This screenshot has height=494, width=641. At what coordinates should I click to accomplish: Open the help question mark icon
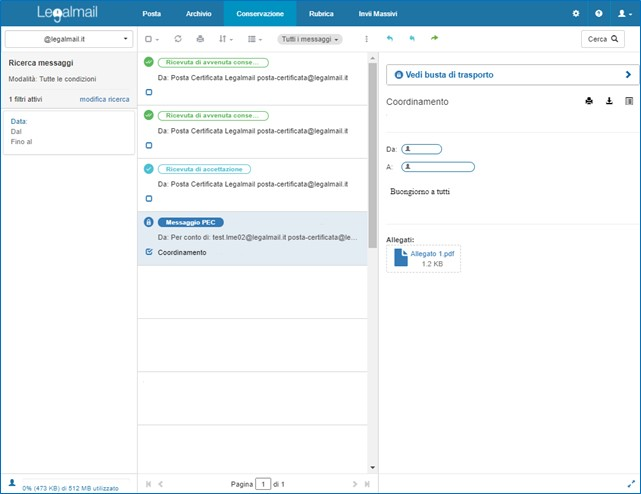tap(598, 13)
